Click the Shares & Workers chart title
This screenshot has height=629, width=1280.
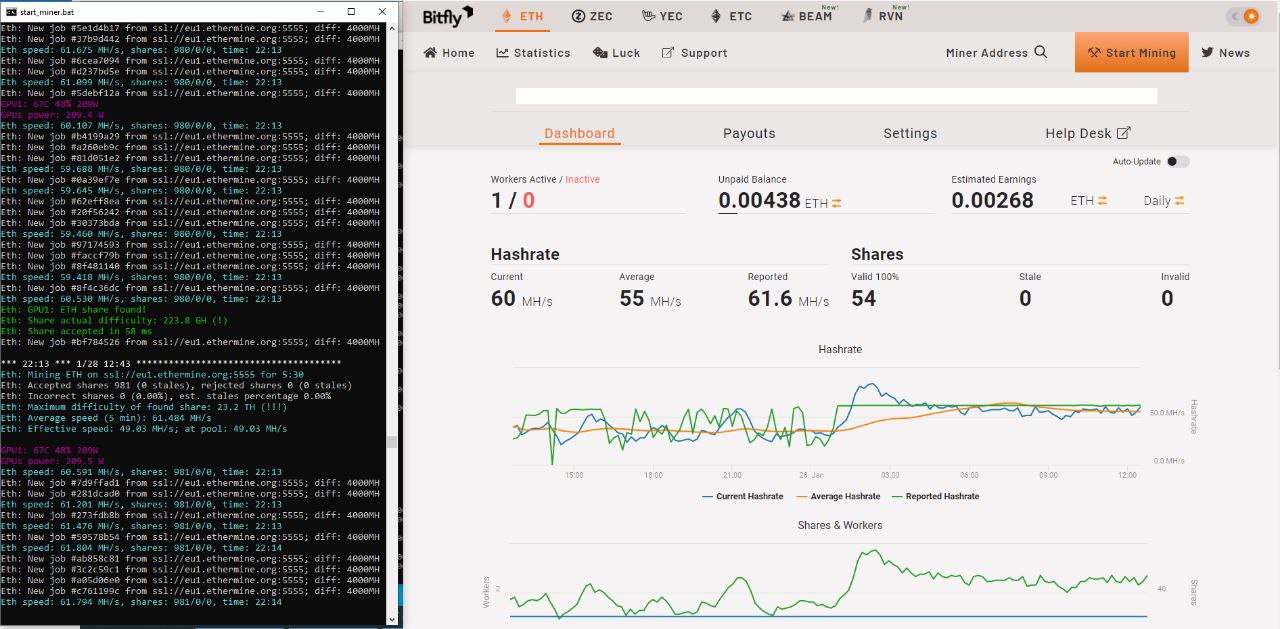coord(840,525)
